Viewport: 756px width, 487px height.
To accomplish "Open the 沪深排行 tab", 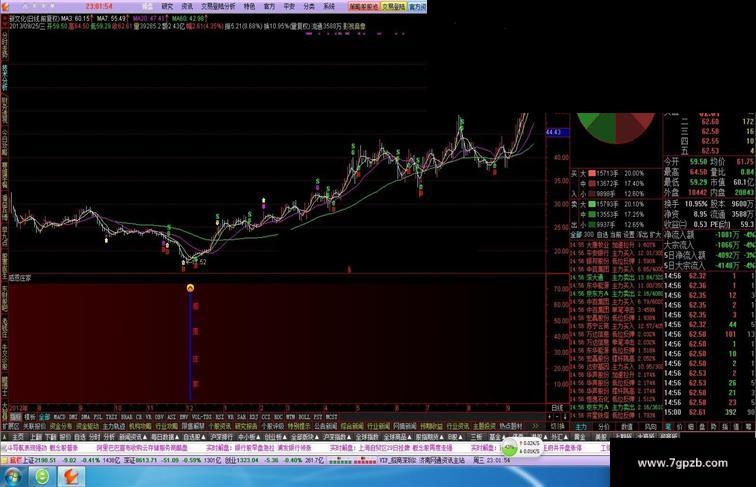I will pos(220,437).
